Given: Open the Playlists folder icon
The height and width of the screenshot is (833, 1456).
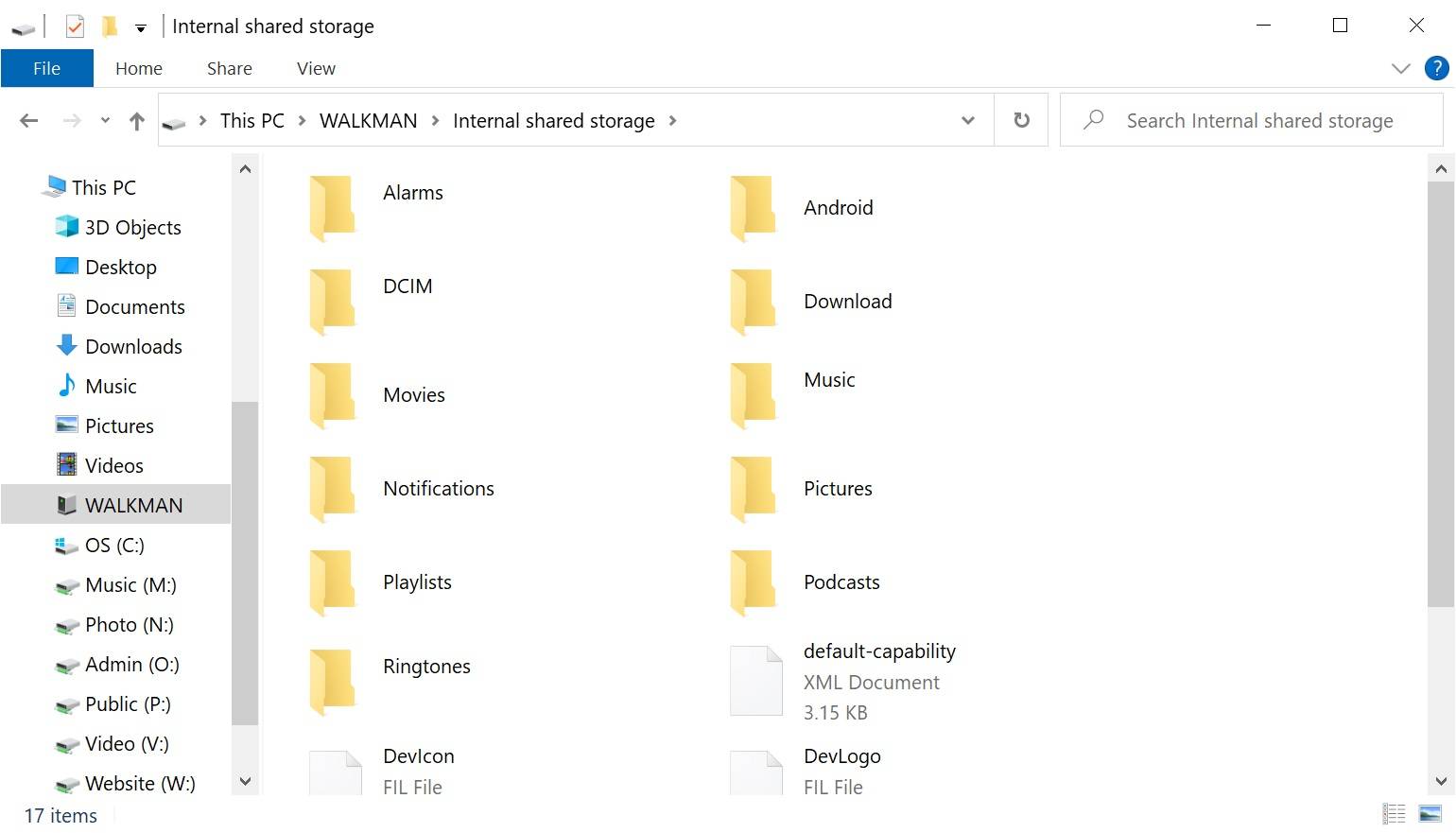Looking at the screenshot, I should point(333,582).
